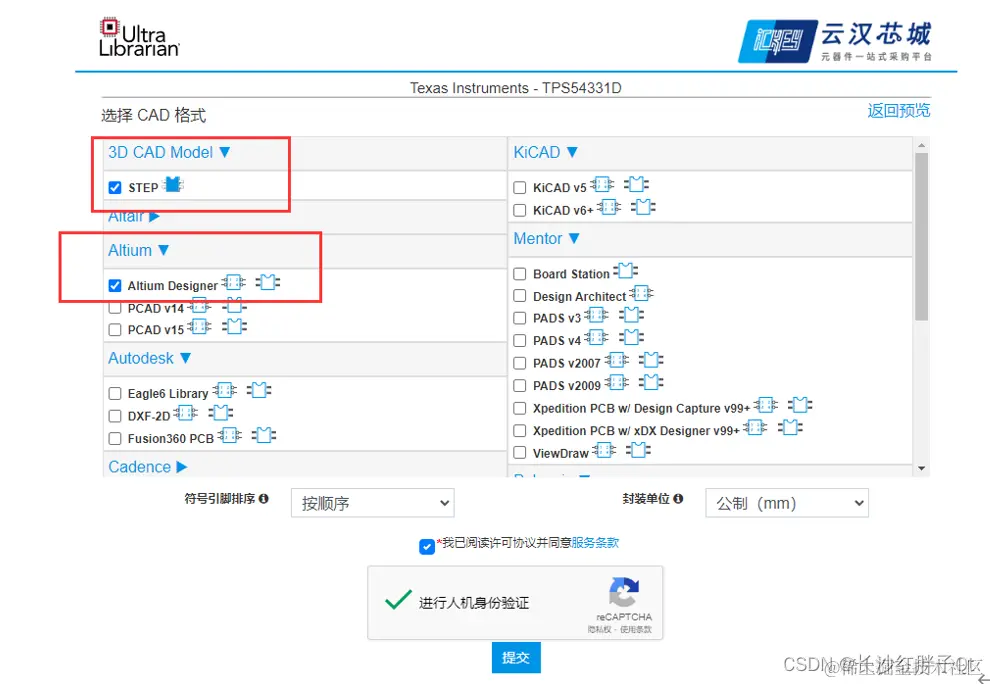
Task: Click the Ultra Librarian logo
Action: click(x=139, y=37)
